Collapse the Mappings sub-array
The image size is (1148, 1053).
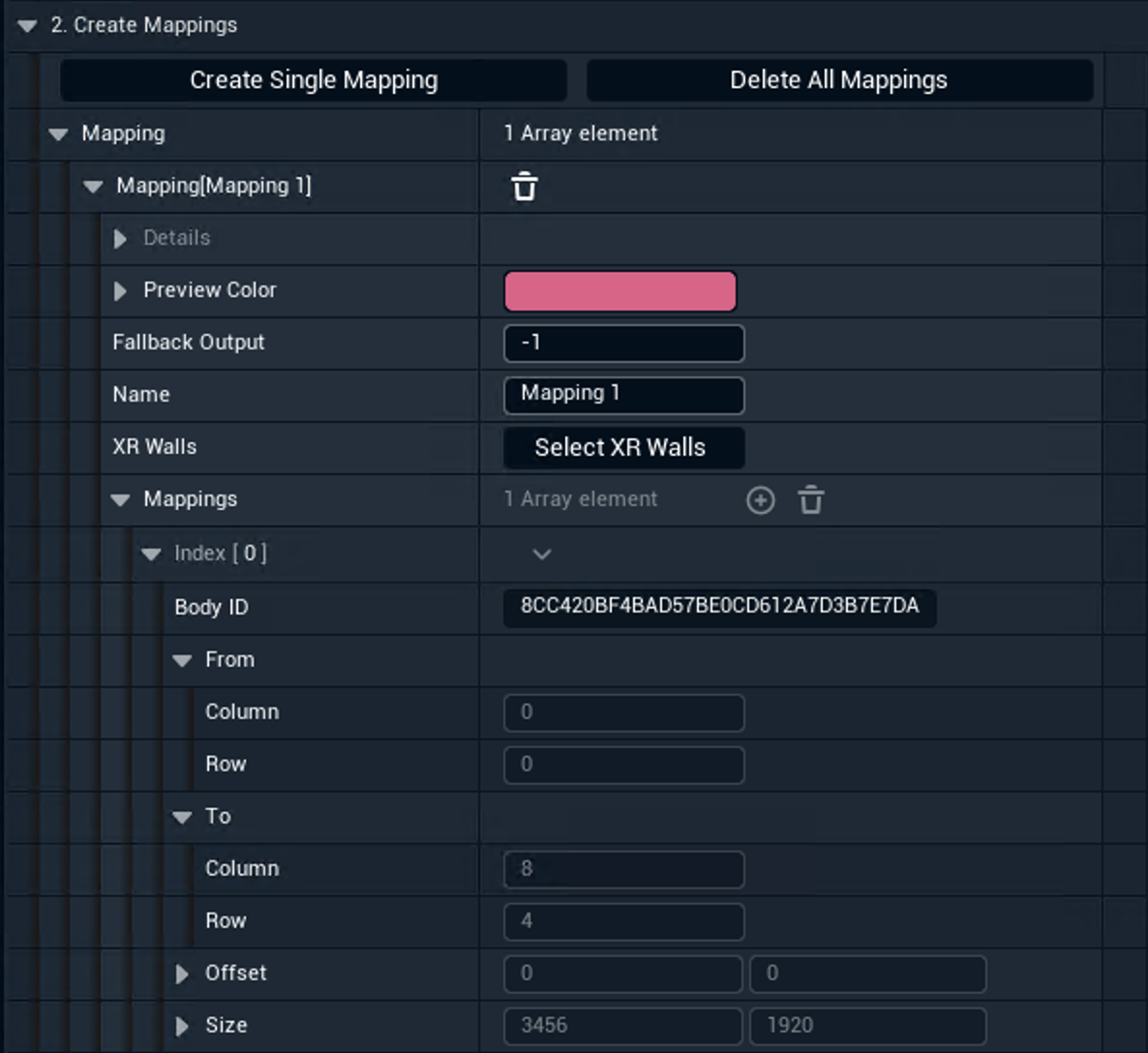coord(120,500)
